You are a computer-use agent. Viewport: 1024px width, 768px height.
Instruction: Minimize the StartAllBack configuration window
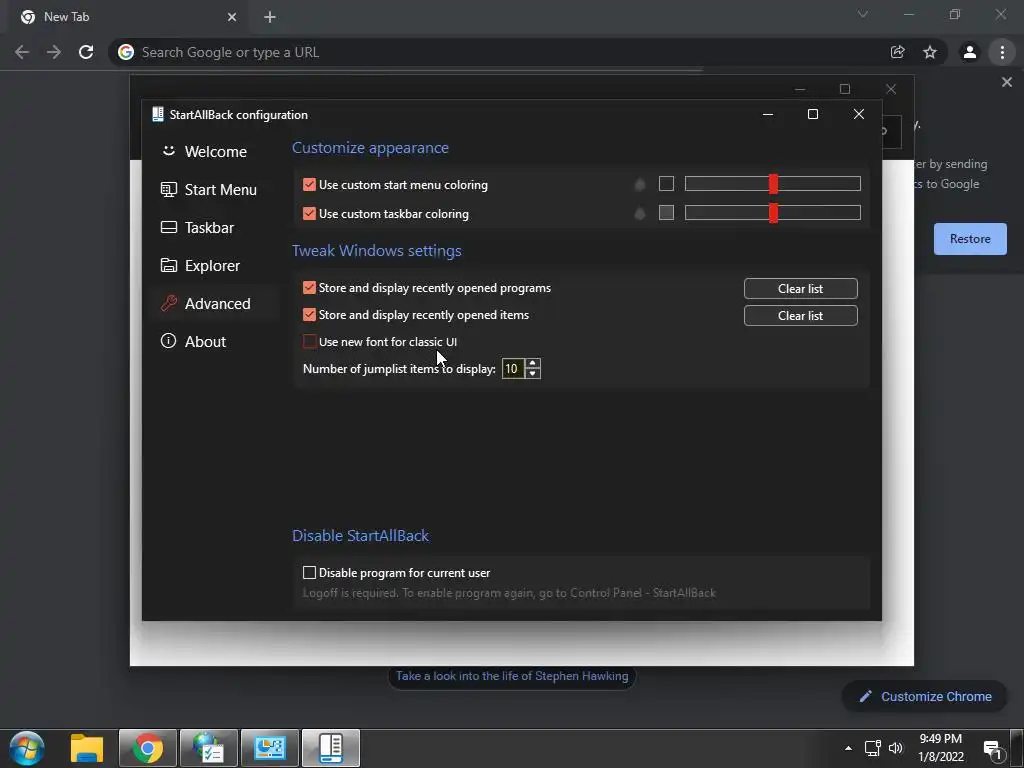click(768, 114)
